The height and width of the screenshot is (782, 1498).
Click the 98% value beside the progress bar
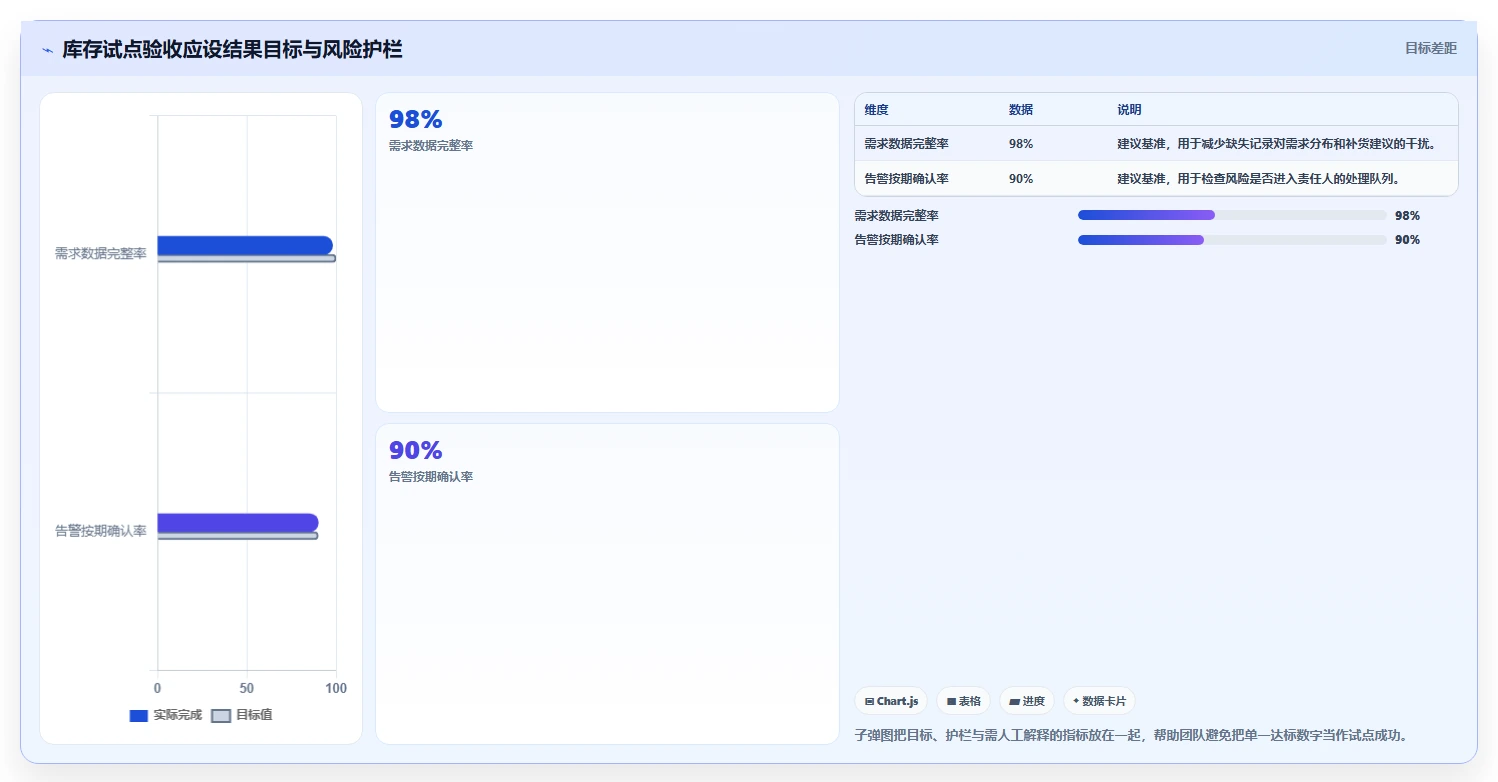[x=1407, y=216]
